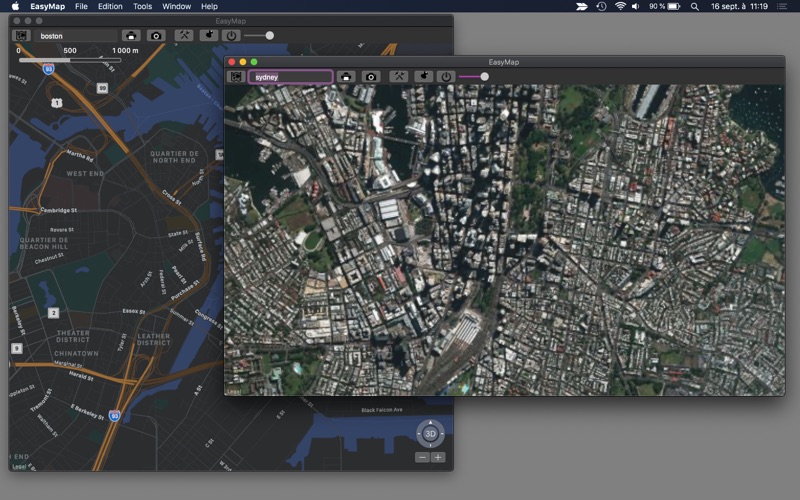Open the Wi-Fi status menu
The width and height of the screenshot is (800, 500).
[620, 6]
